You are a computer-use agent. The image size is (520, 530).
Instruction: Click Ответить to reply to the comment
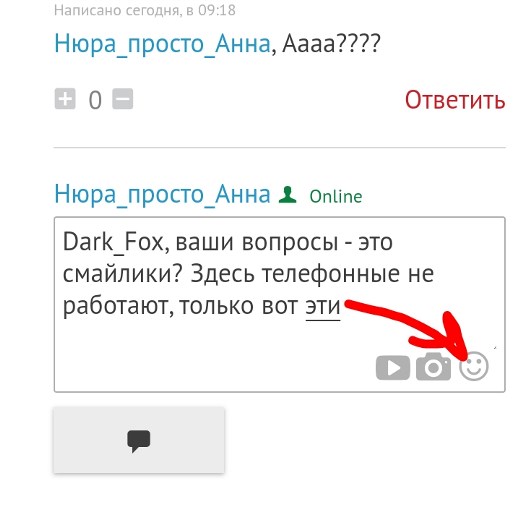(x=455, y=100)
